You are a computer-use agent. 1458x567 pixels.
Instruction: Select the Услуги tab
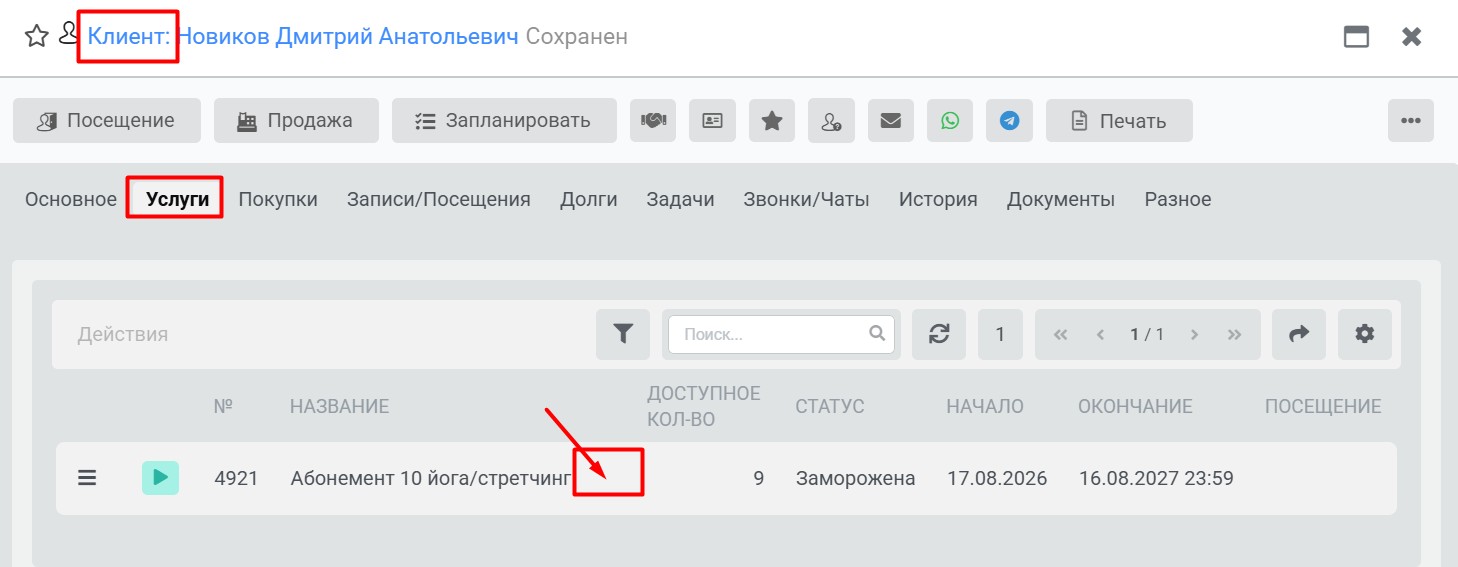click(x=177, y=199)
